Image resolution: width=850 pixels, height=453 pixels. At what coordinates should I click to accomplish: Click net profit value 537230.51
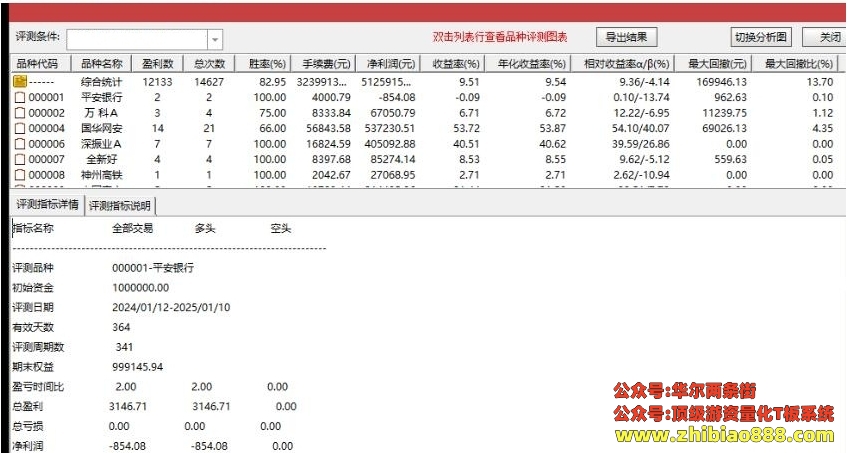pyautogui.click(x=390, y=128)
